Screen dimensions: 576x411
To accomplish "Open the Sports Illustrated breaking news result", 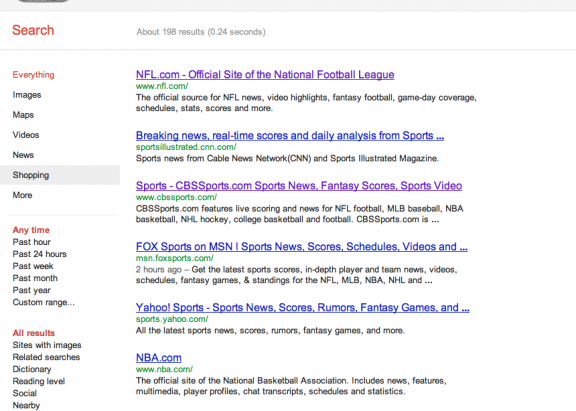I will click(x=290, y=136).
